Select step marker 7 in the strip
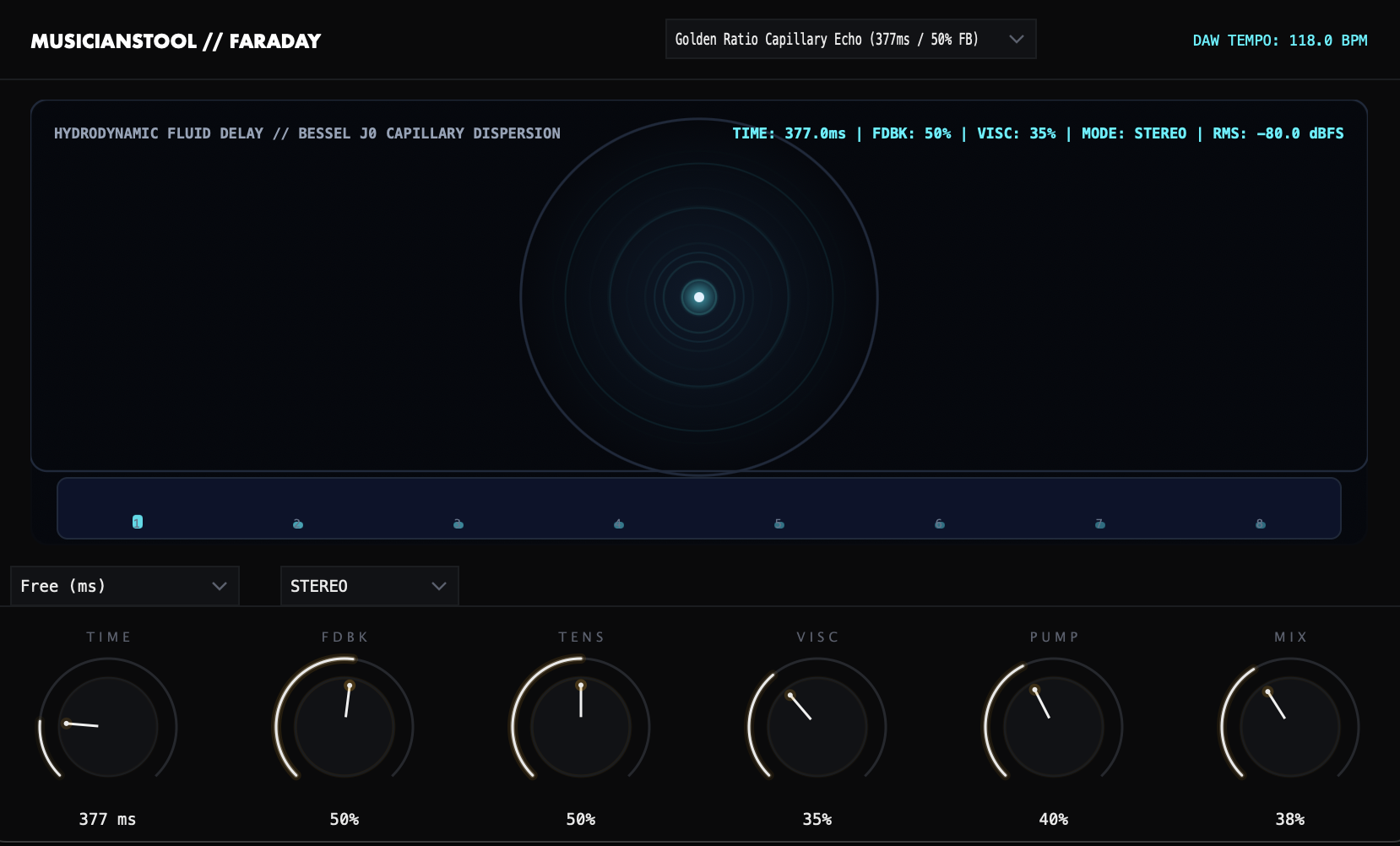 click(x=1100, y=523)
